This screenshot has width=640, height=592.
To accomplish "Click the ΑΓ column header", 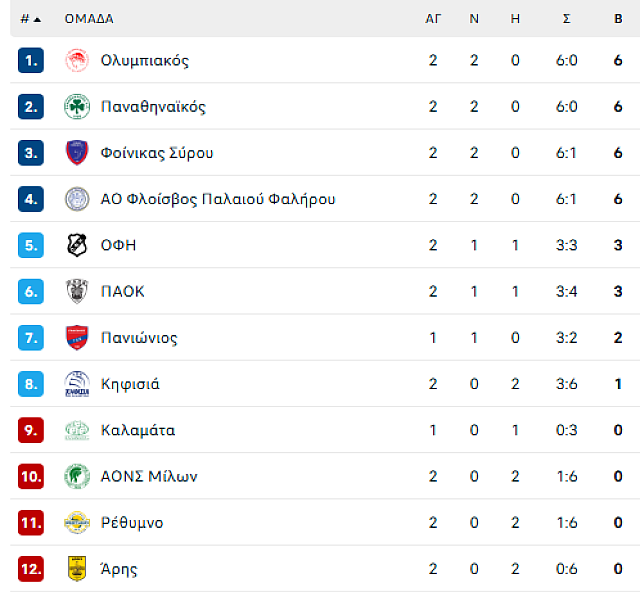I will coord(433,19).
